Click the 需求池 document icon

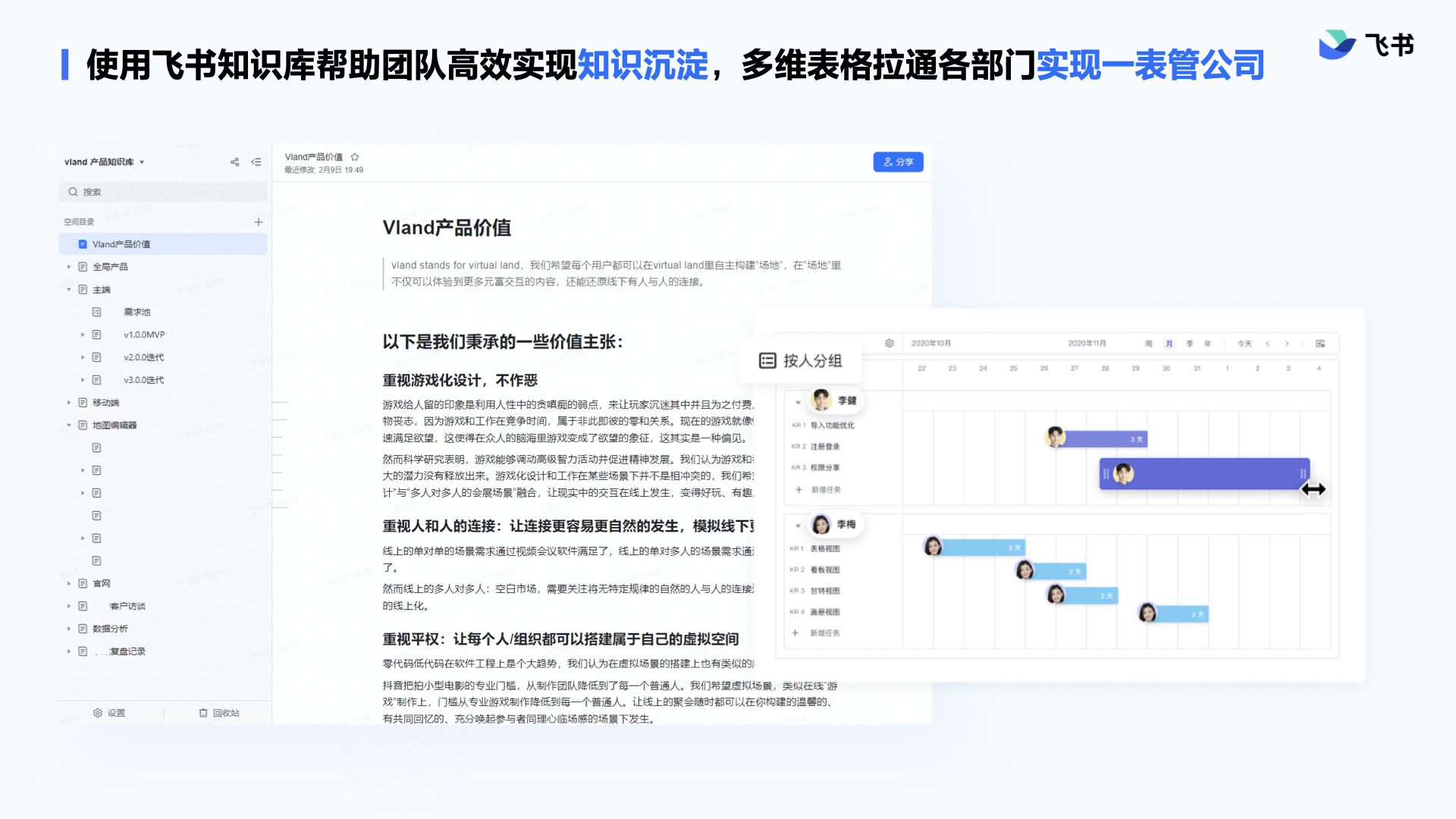[96, 312]
